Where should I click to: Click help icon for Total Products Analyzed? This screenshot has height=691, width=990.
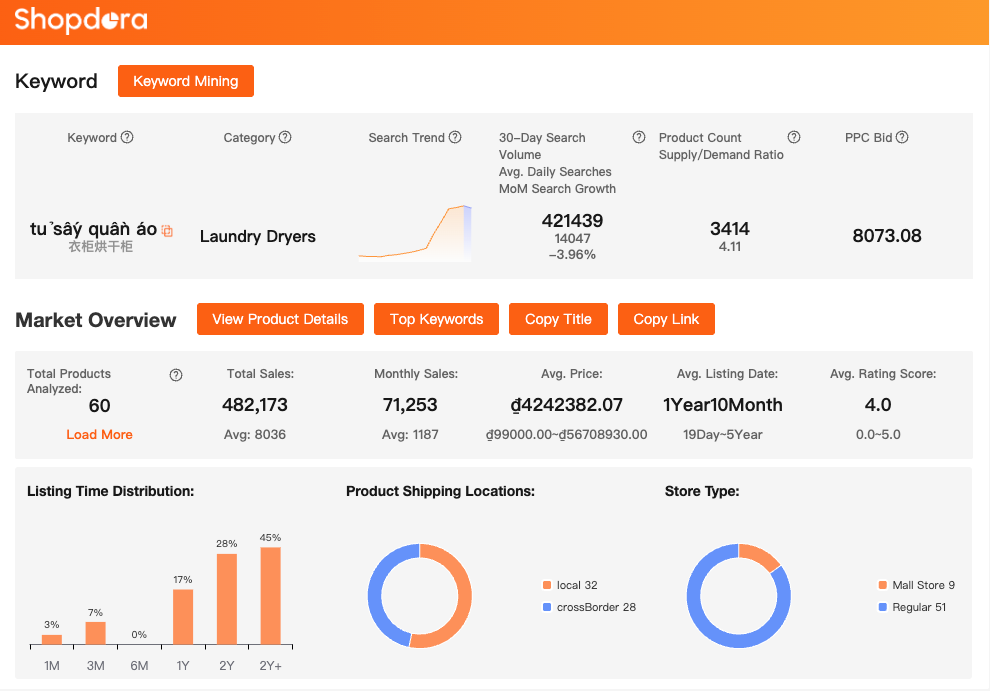[x=176, y=375]
